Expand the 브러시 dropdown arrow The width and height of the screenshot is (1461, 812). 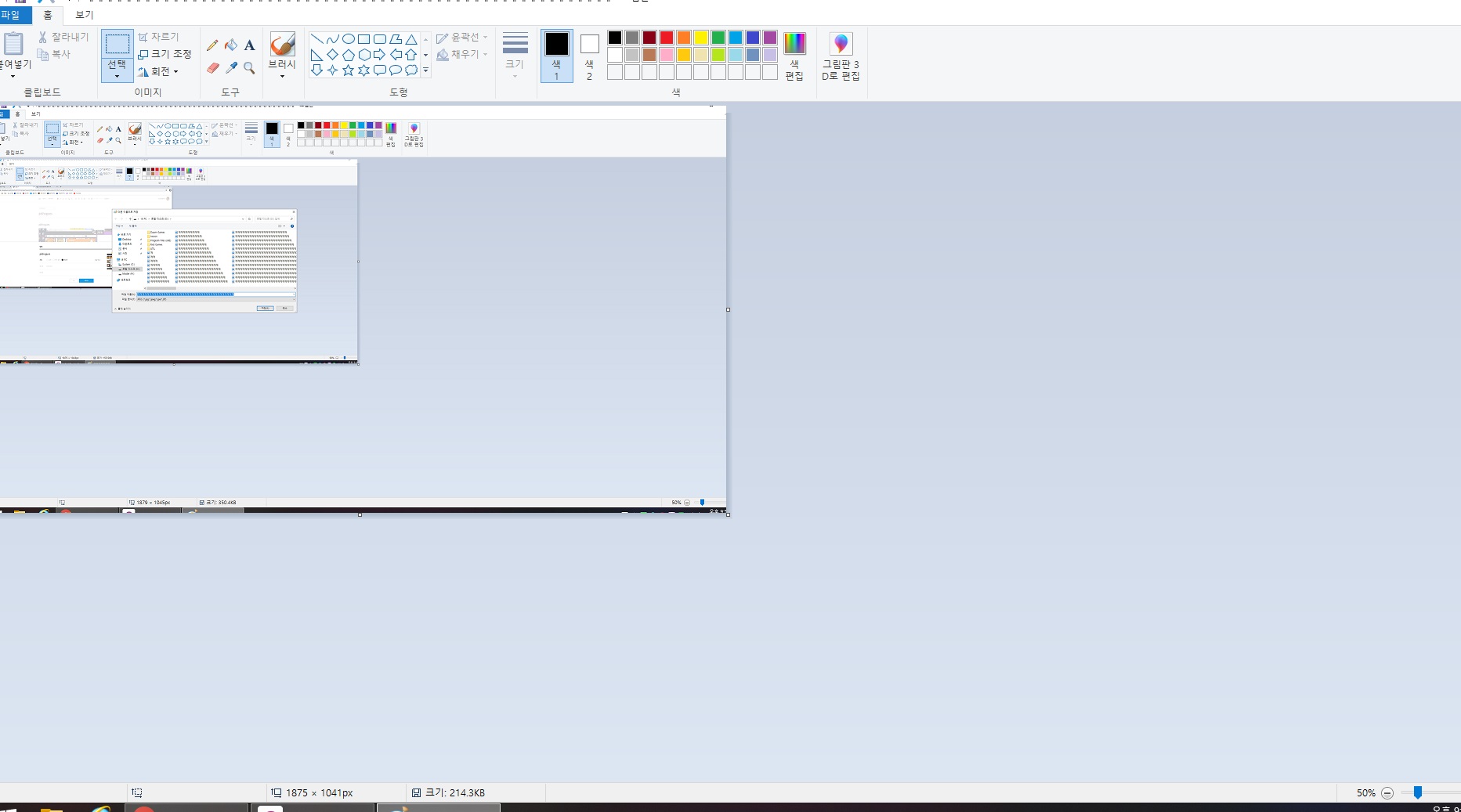tap(282, 77)
